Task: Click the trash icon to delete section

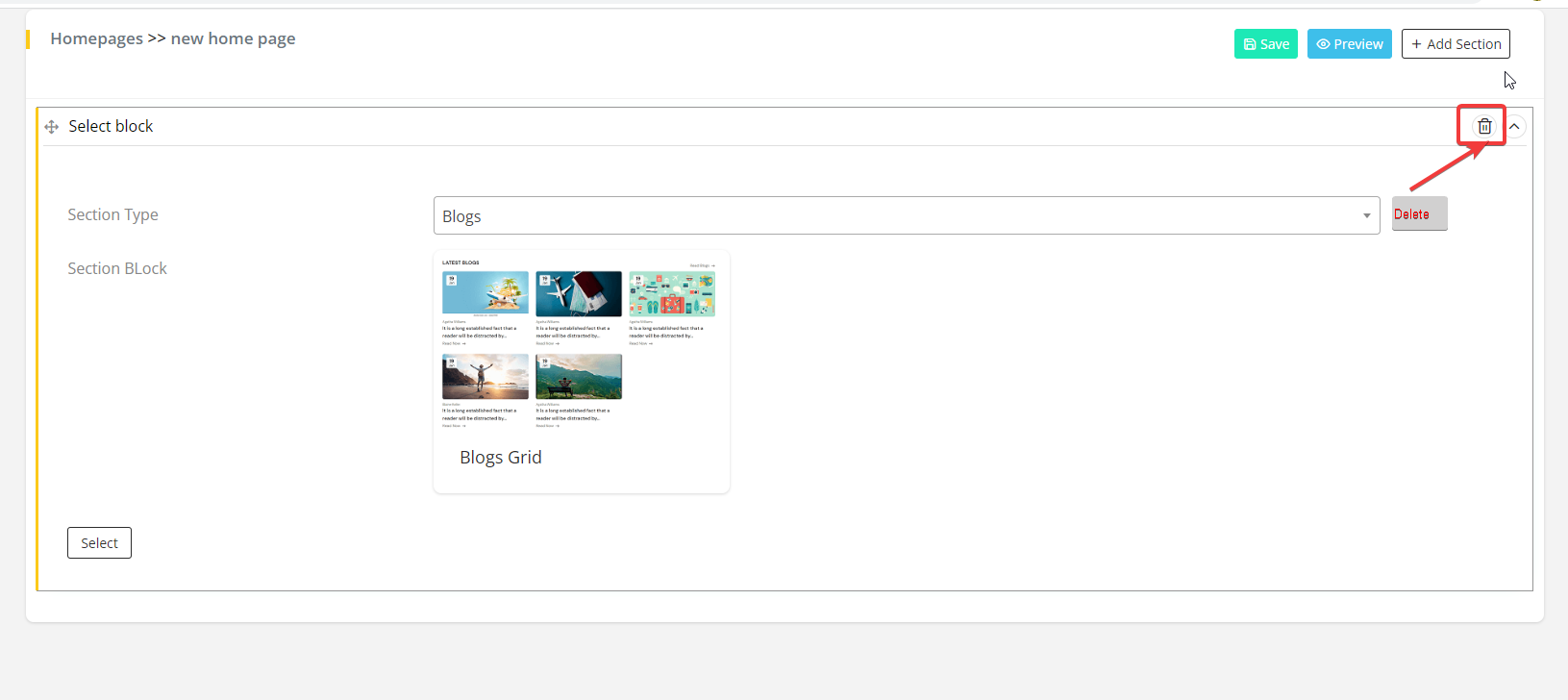Action: pos(1484,126)
